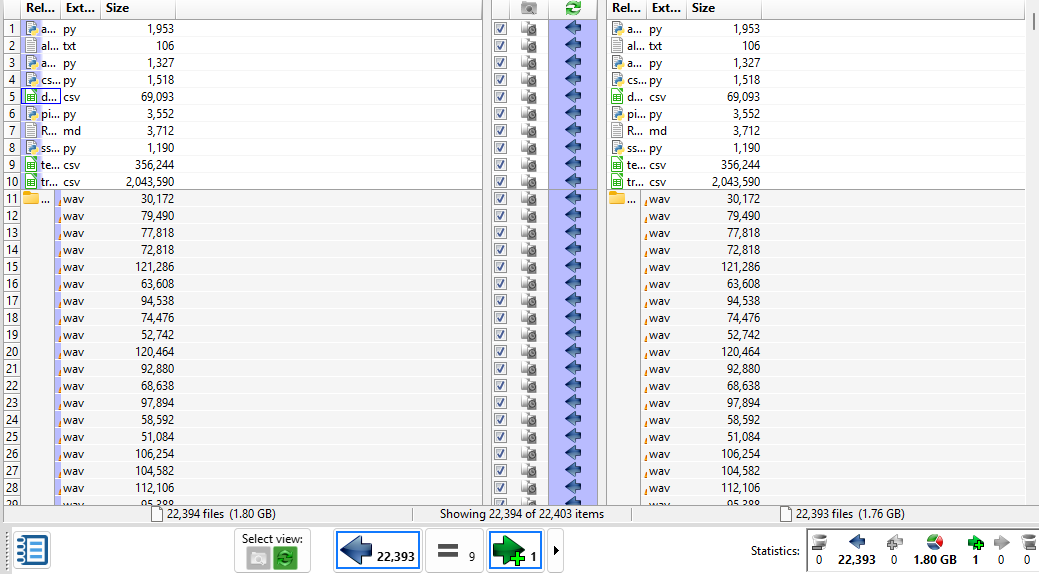The height and width of the screenshot is (574, 1039).
Task: Click the statistics green plus arrow showing 1
Action: click(x=975, y=543)
